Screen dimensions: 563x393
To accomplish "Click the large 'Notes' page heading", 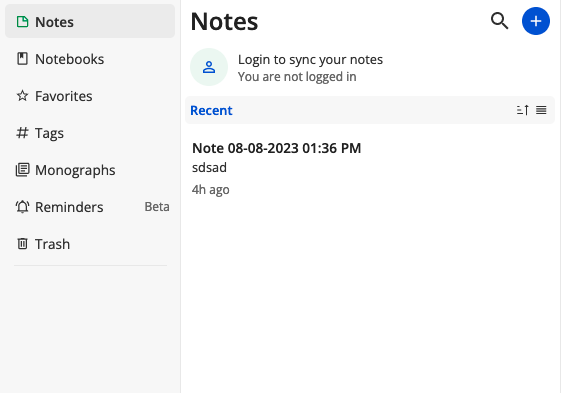I will (224, 22).
